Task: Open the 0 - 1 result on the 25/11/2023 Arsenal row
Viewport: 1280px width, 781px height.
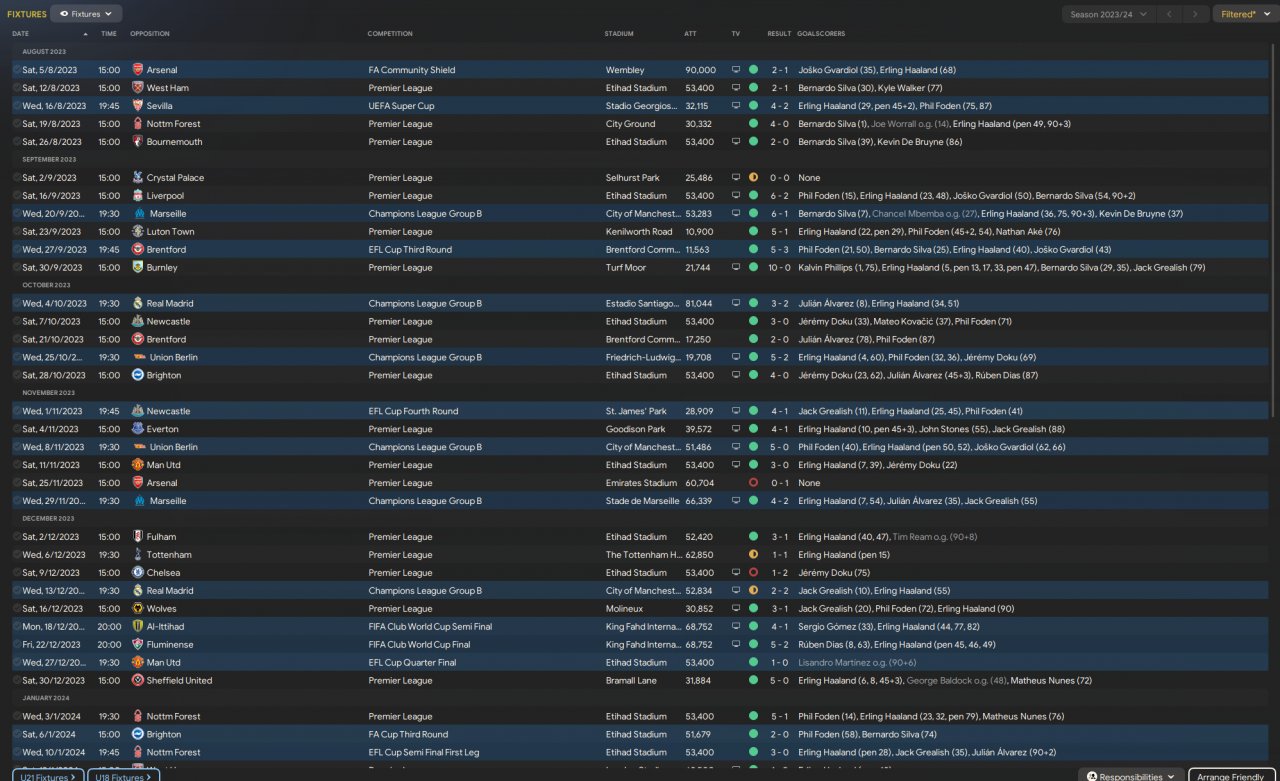Action: (x=778, y=483)
